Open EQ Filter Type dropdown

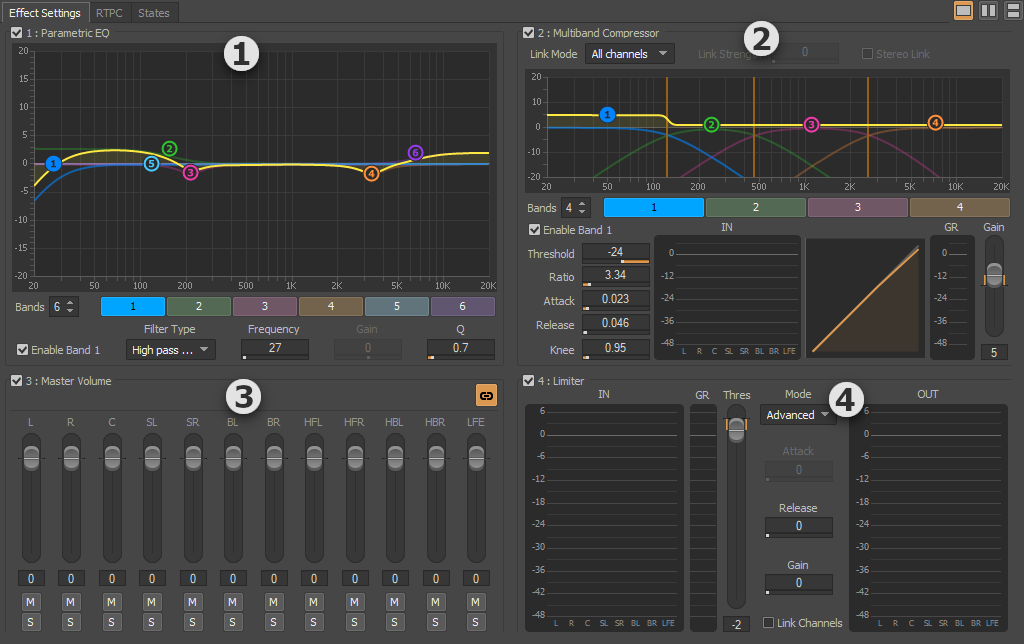171,350
